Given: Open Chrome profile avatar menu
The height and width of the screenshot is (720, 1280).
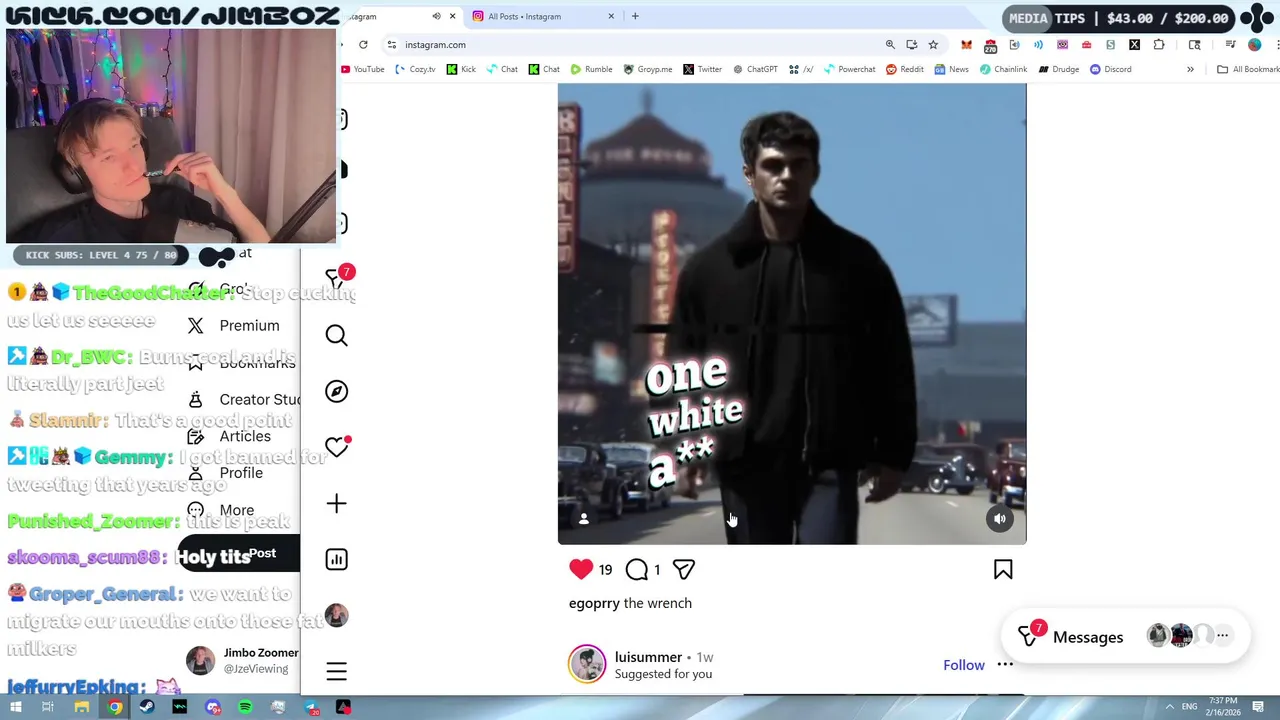Looking at the screenshot, I should (1255, 44).
